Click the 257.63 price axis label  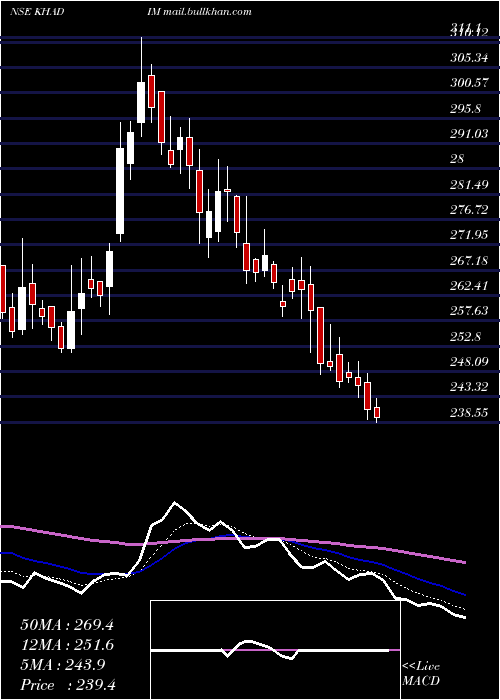point(469,311)
